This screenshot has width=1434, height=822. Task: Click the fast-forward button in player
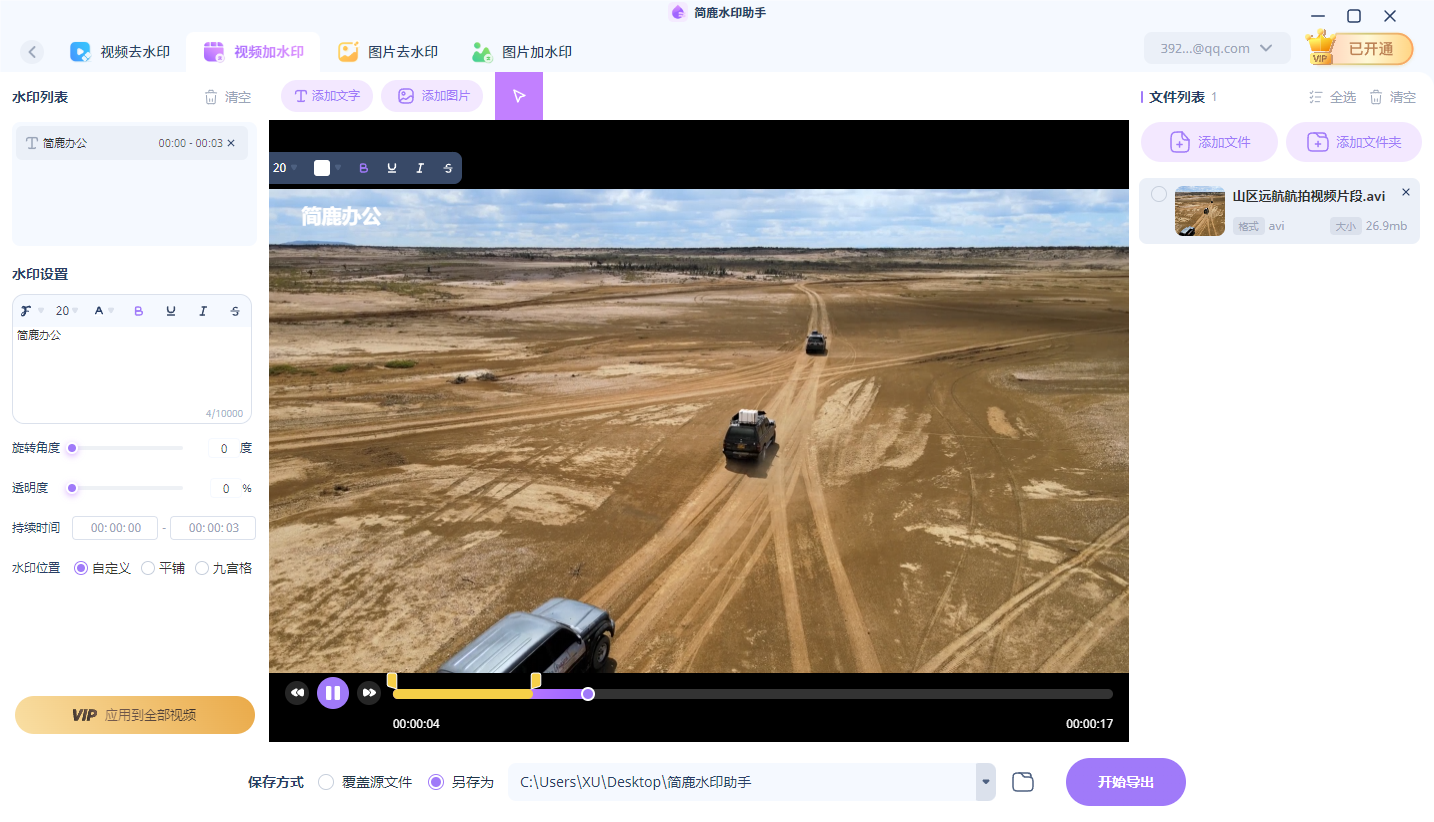[x=369, y=693]
